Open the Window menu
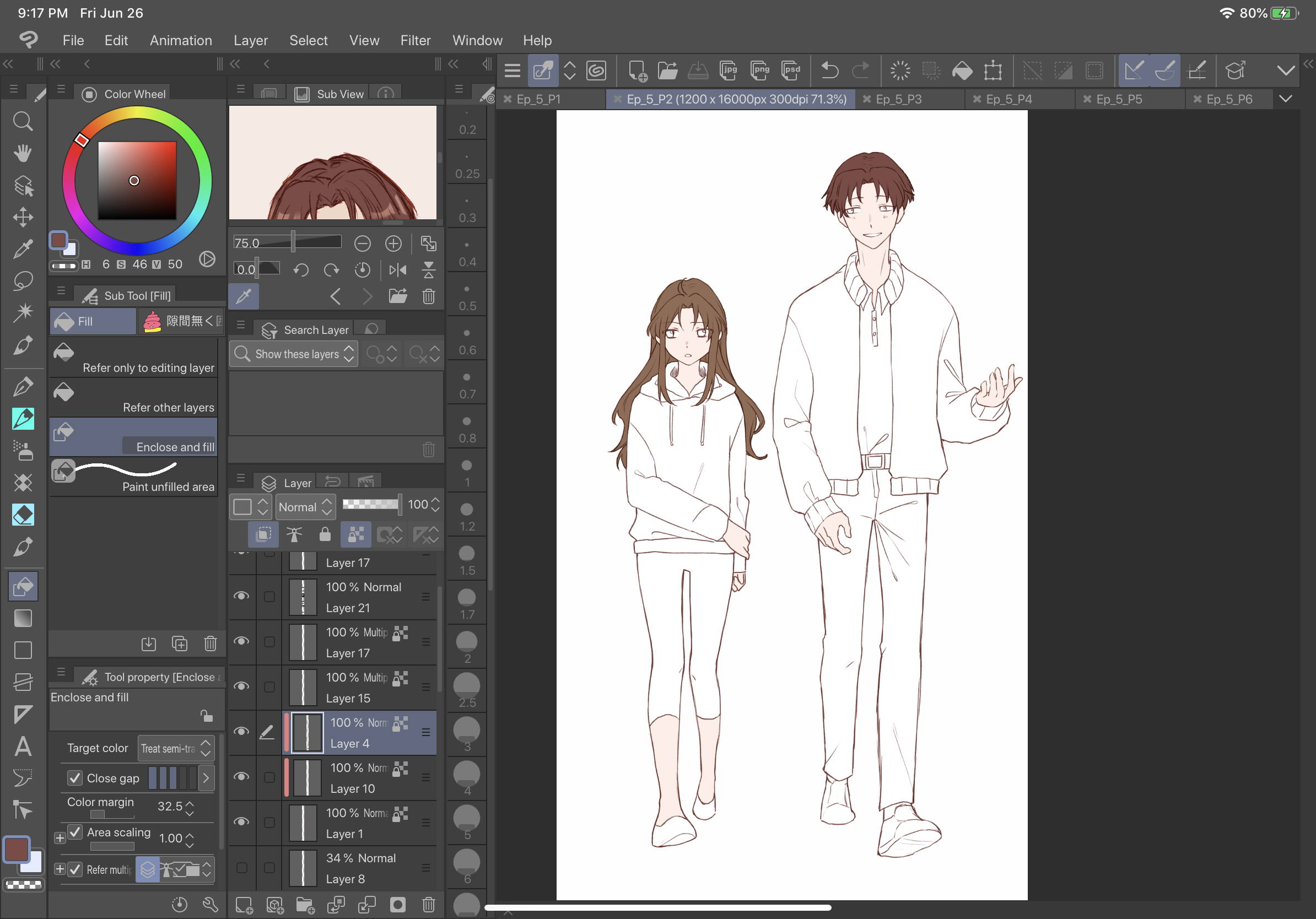Screen dimensions: 1316x919 477,40
